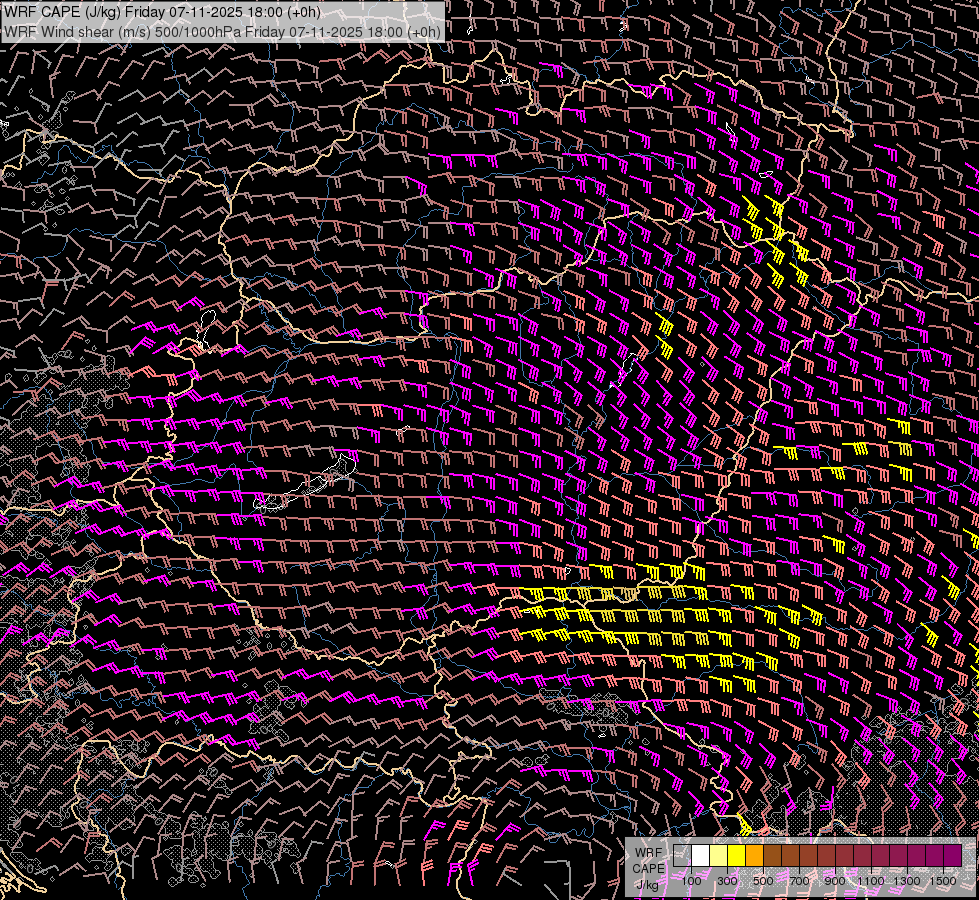
Task: Click the 500 legend tick label
Action: [763, 881]
